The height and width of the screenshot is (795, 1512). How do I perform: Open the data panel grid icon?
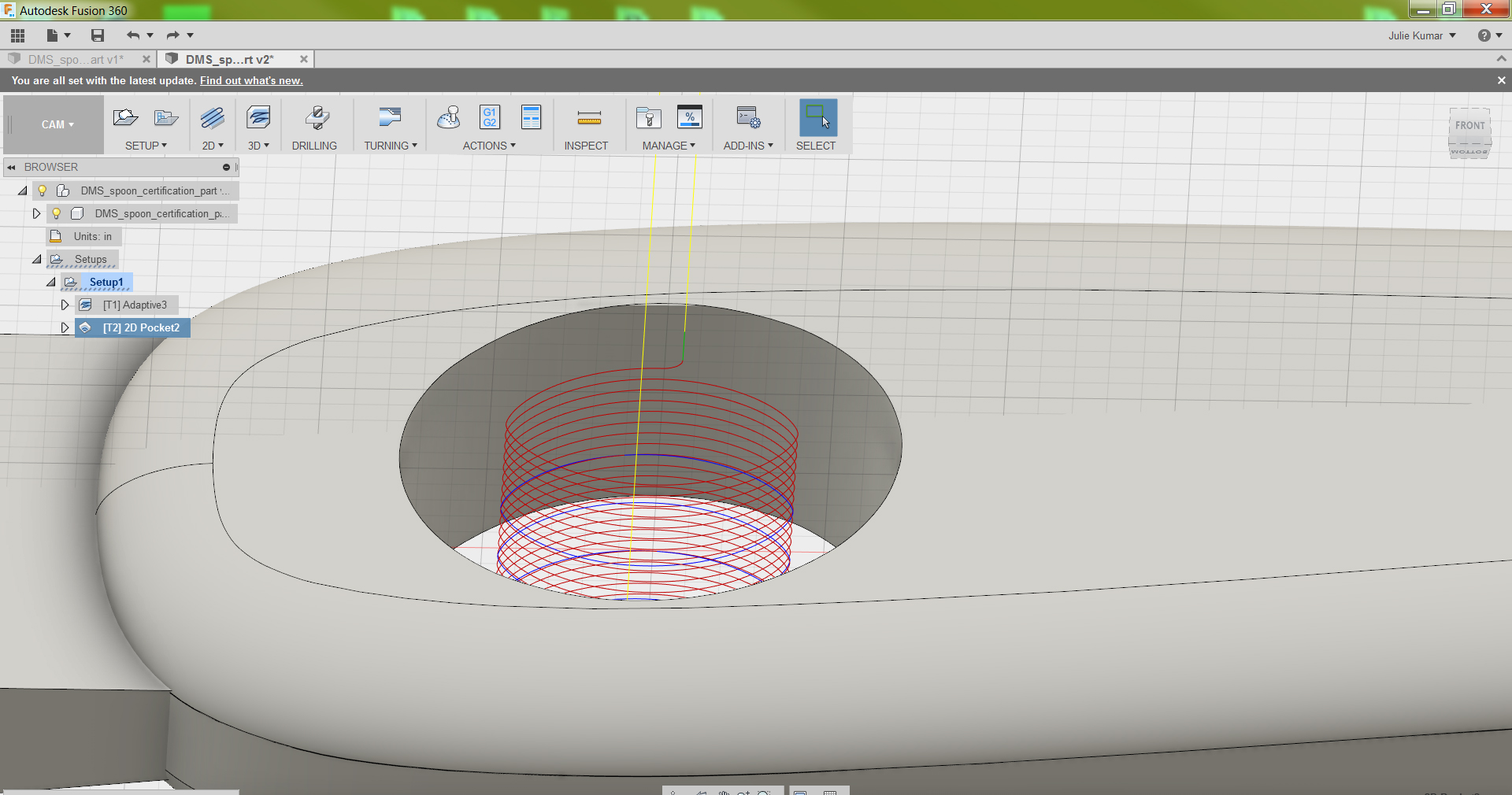click(x=17, y=35)
